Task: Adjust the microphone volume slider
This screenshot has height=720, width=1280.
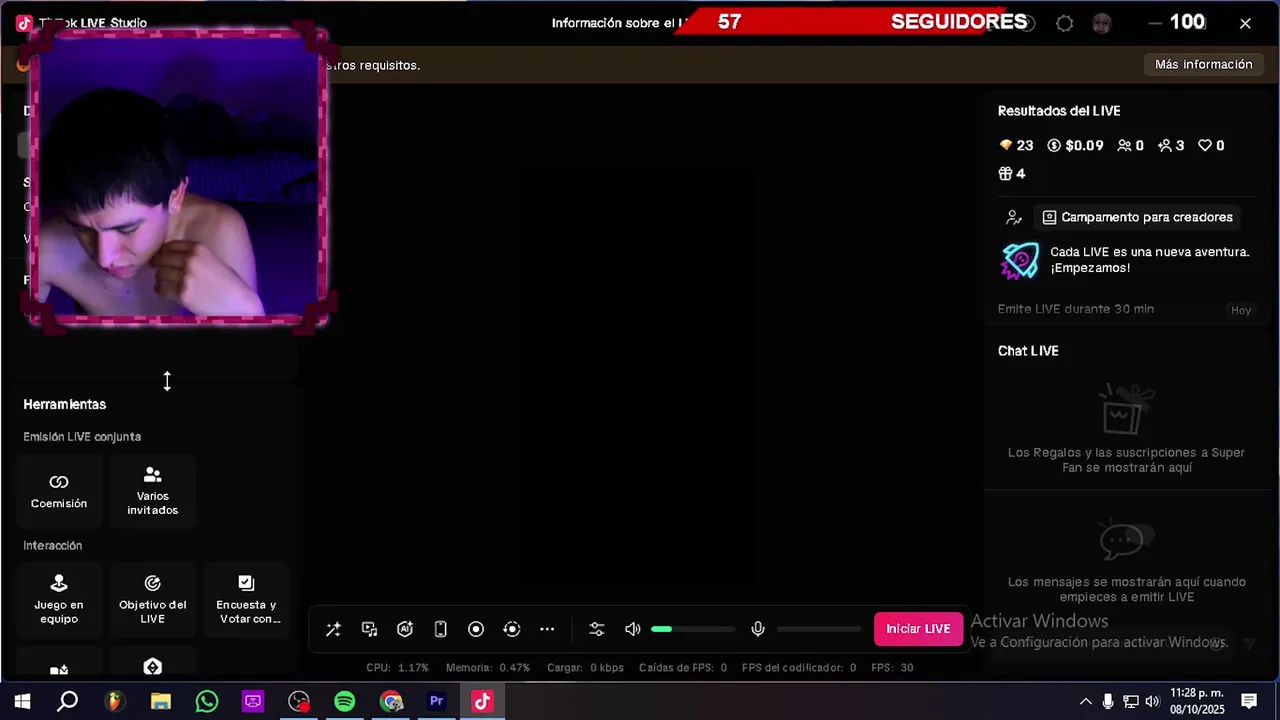Action: [x=819, y=629]
